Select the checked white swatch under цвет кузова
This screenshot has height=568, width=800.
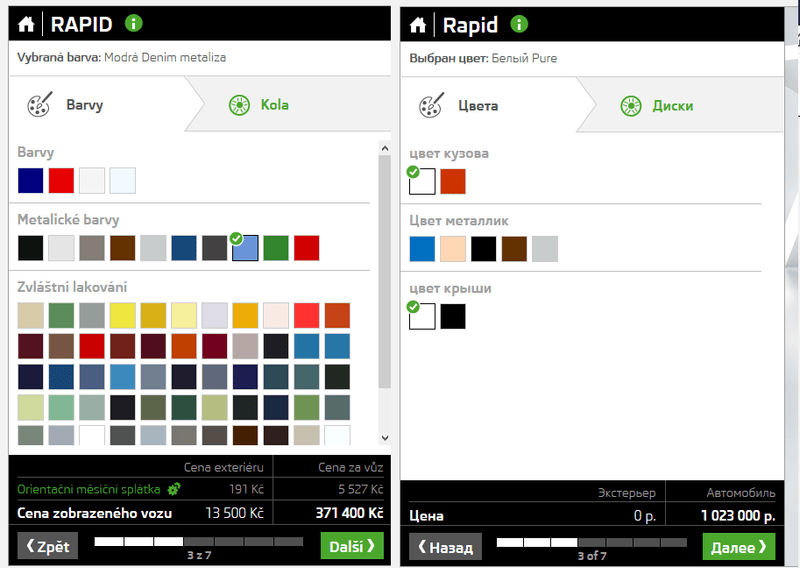(422, 182)
